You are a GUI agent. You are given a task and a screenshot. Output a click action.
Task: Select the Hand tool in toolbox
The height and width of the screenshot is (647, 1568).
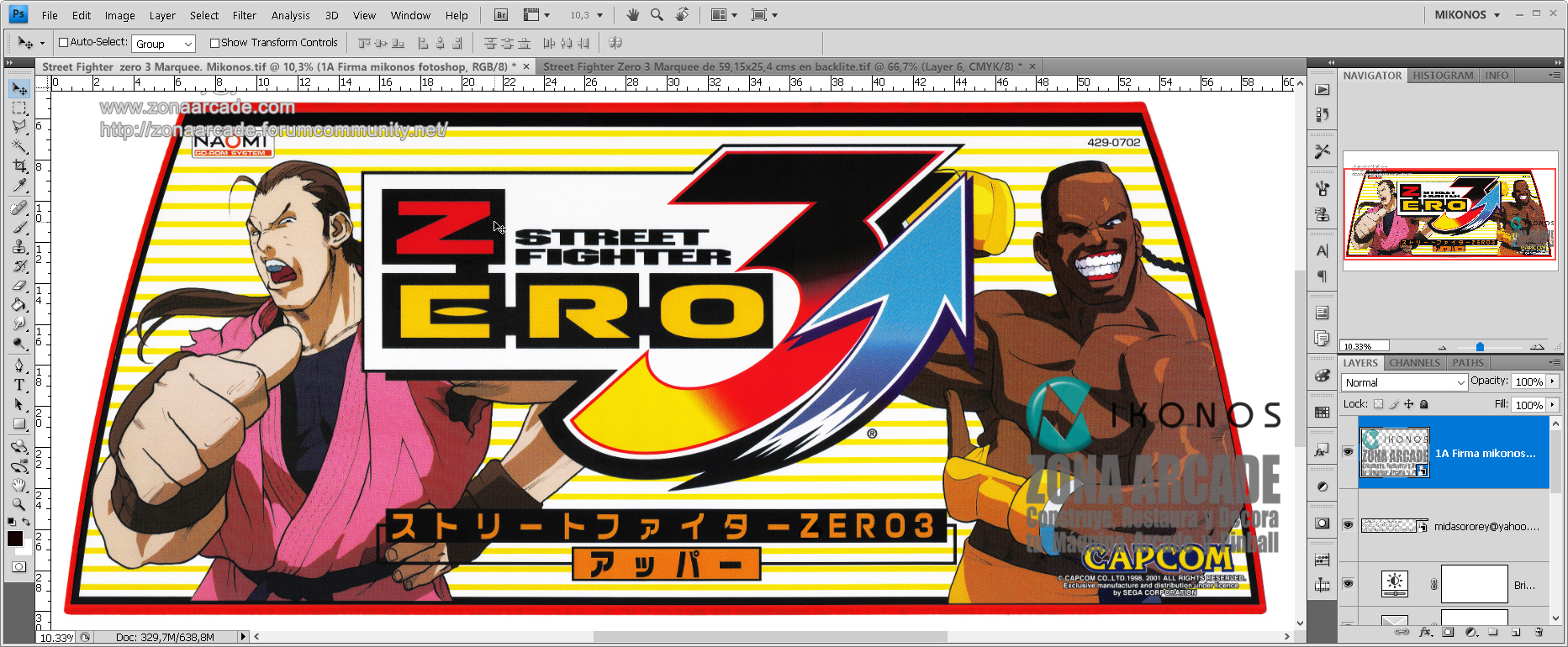pyautogui.click(x=19, y=486)
